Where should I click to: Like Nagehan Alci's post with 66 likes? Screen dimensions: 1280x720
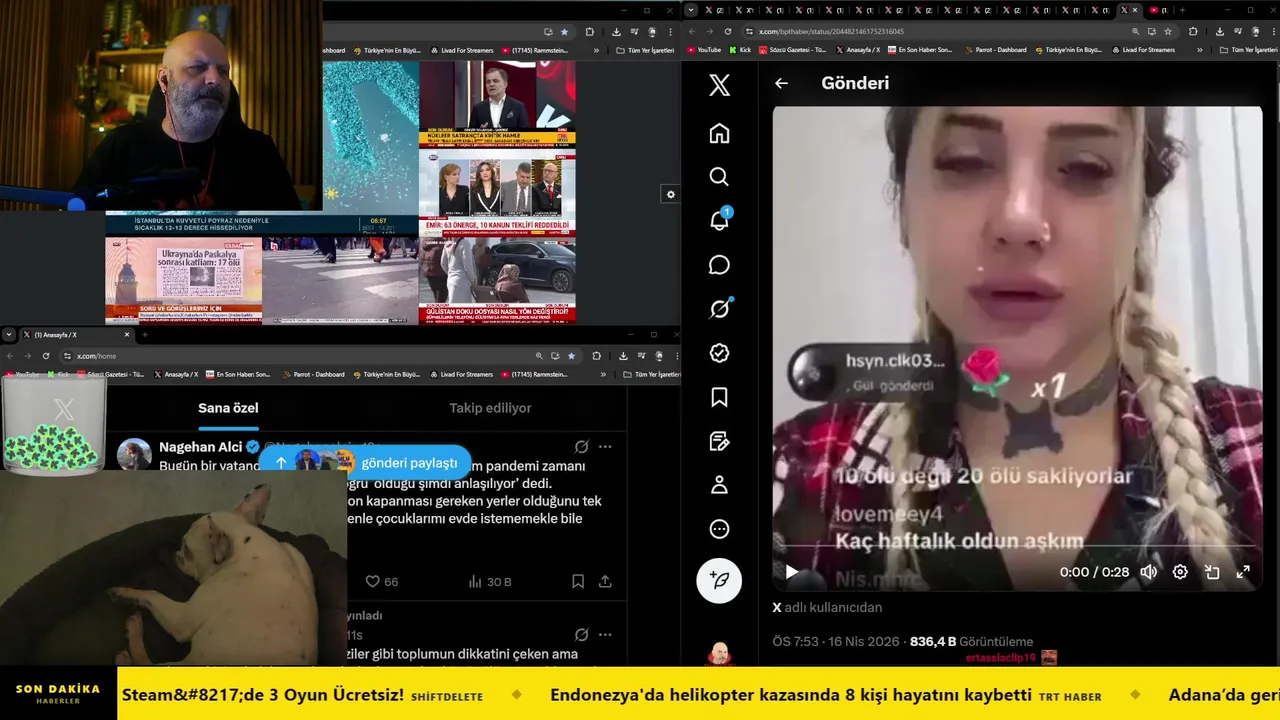[381, 581]
